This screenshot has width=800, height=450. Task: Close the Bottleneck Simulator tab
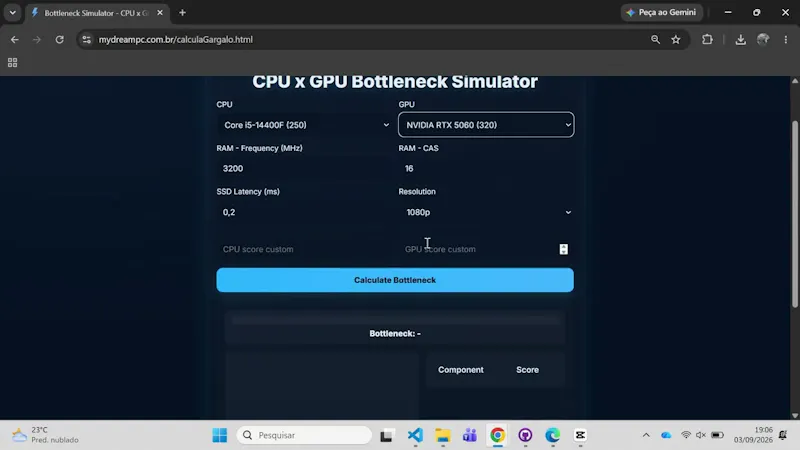click(x=160, y=13)
